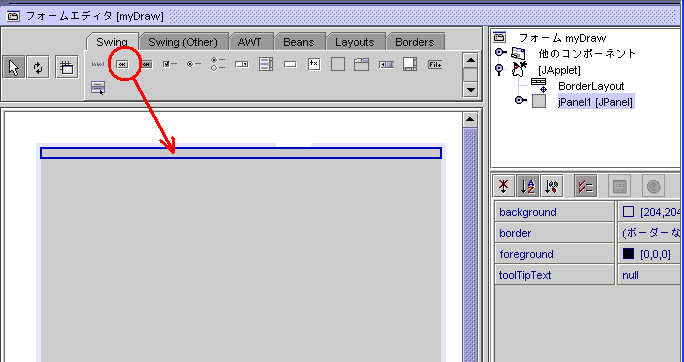Click the form area vertical scrollbar track

470,244
